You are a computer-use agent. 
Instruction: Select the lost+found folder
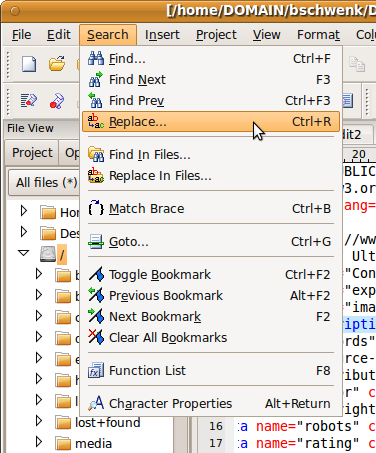pos(108,423)
